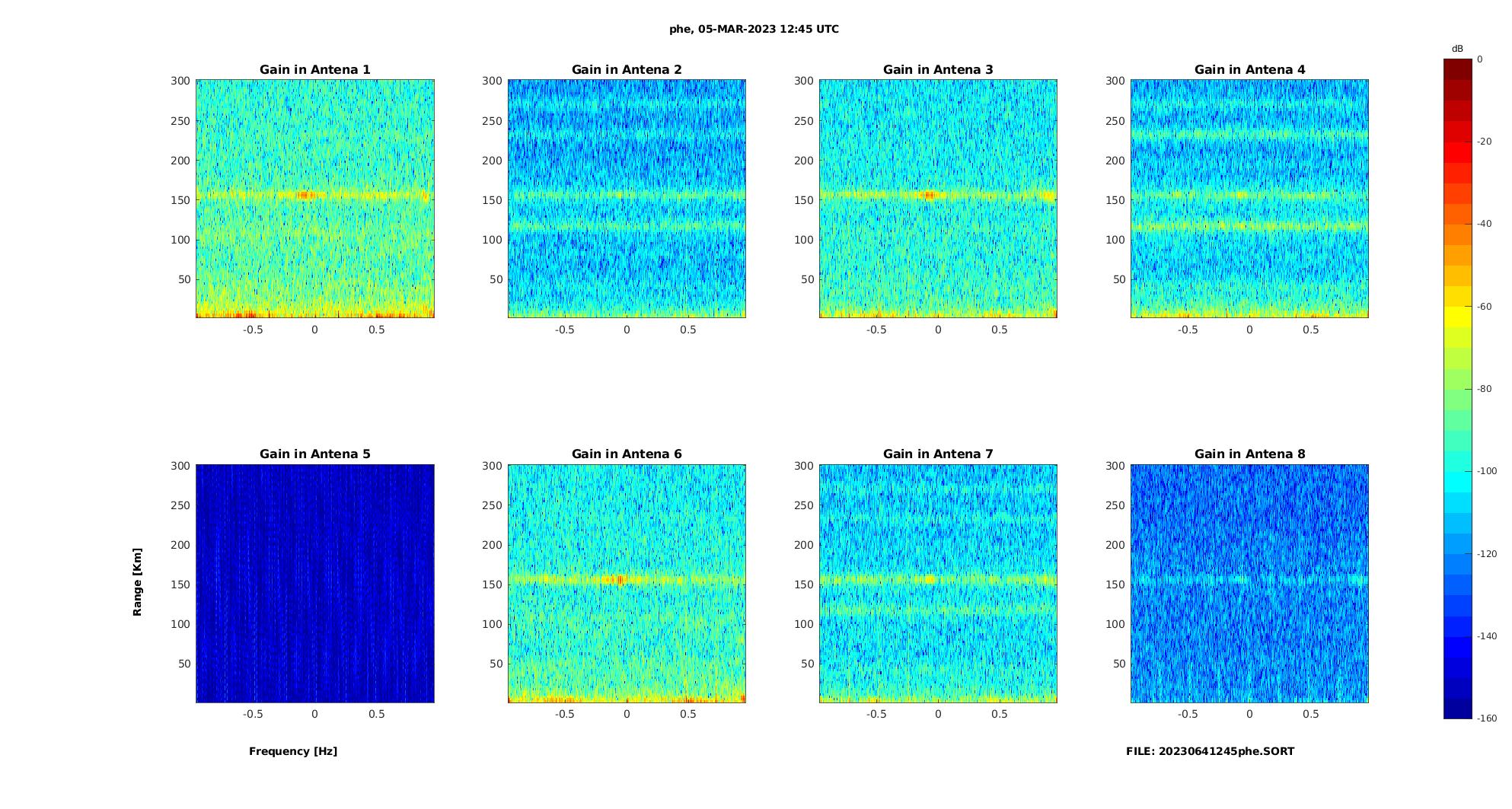The width and height of the screenshot is (1512, 809).
Task: Select the Gain in Antena 8 plot
Action: [1249, 584]
